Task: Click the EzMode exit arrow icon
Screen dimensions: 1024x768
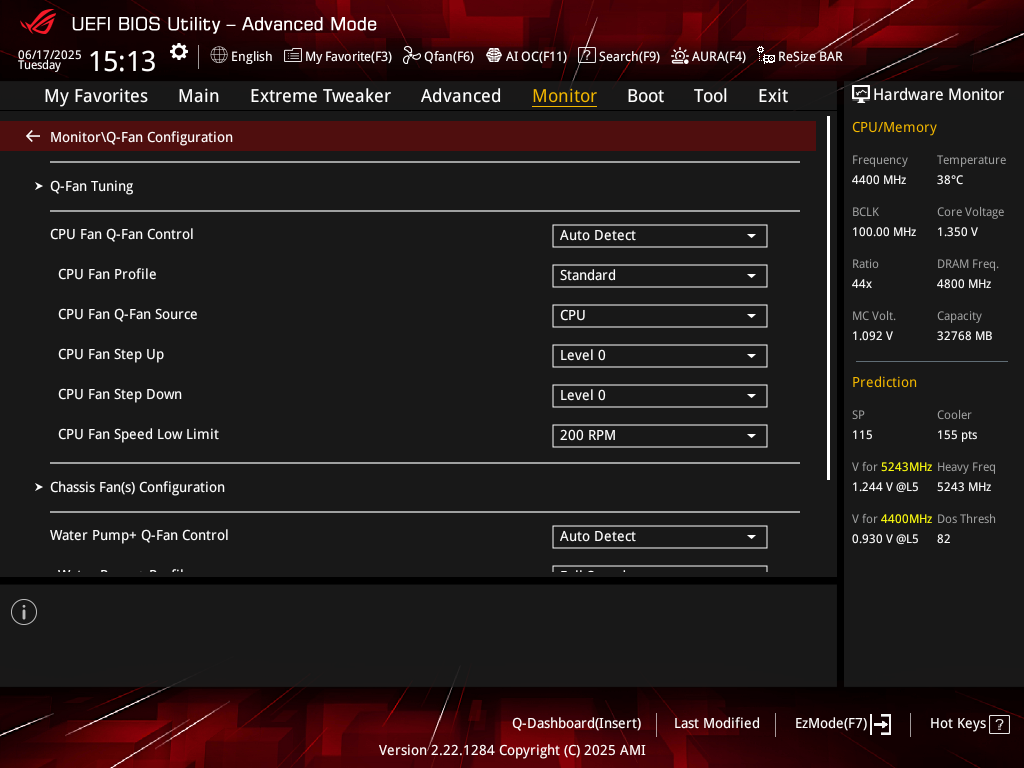Action: [881, 724]
